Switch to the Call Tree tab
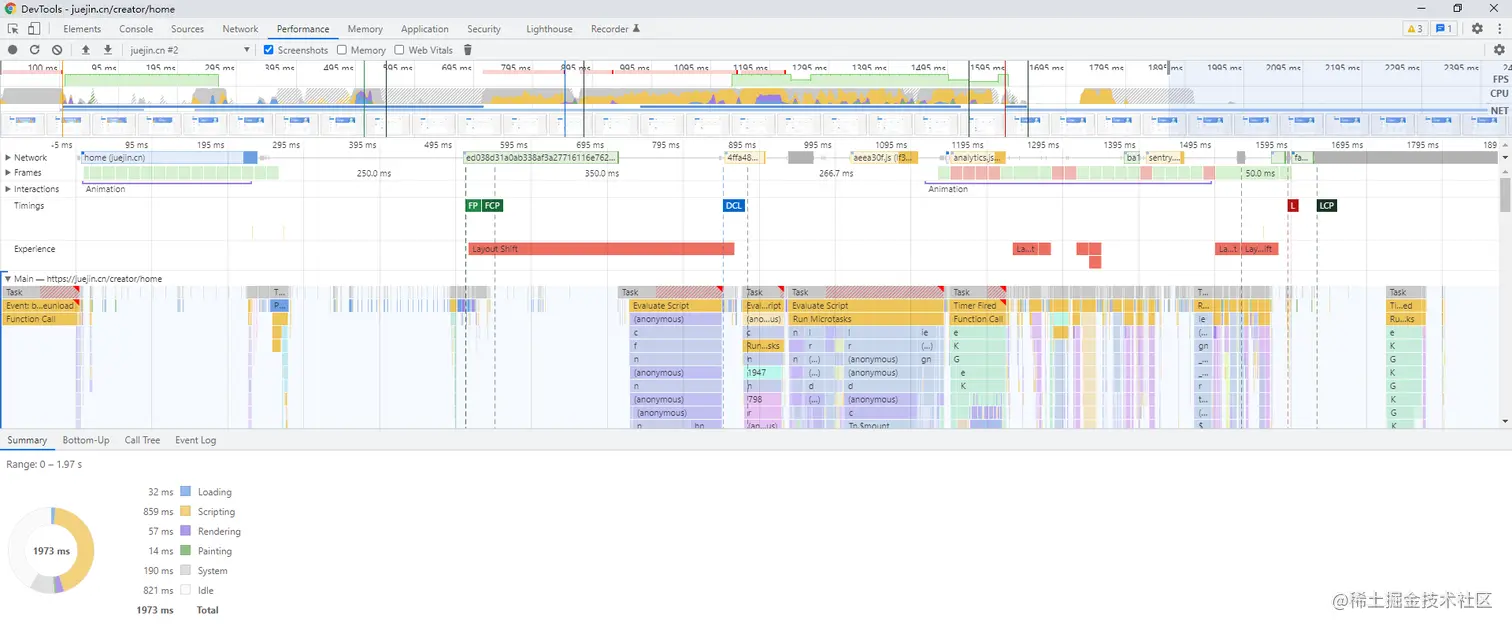The height and width of the screenshot is (630, 1512). point(142,440)
